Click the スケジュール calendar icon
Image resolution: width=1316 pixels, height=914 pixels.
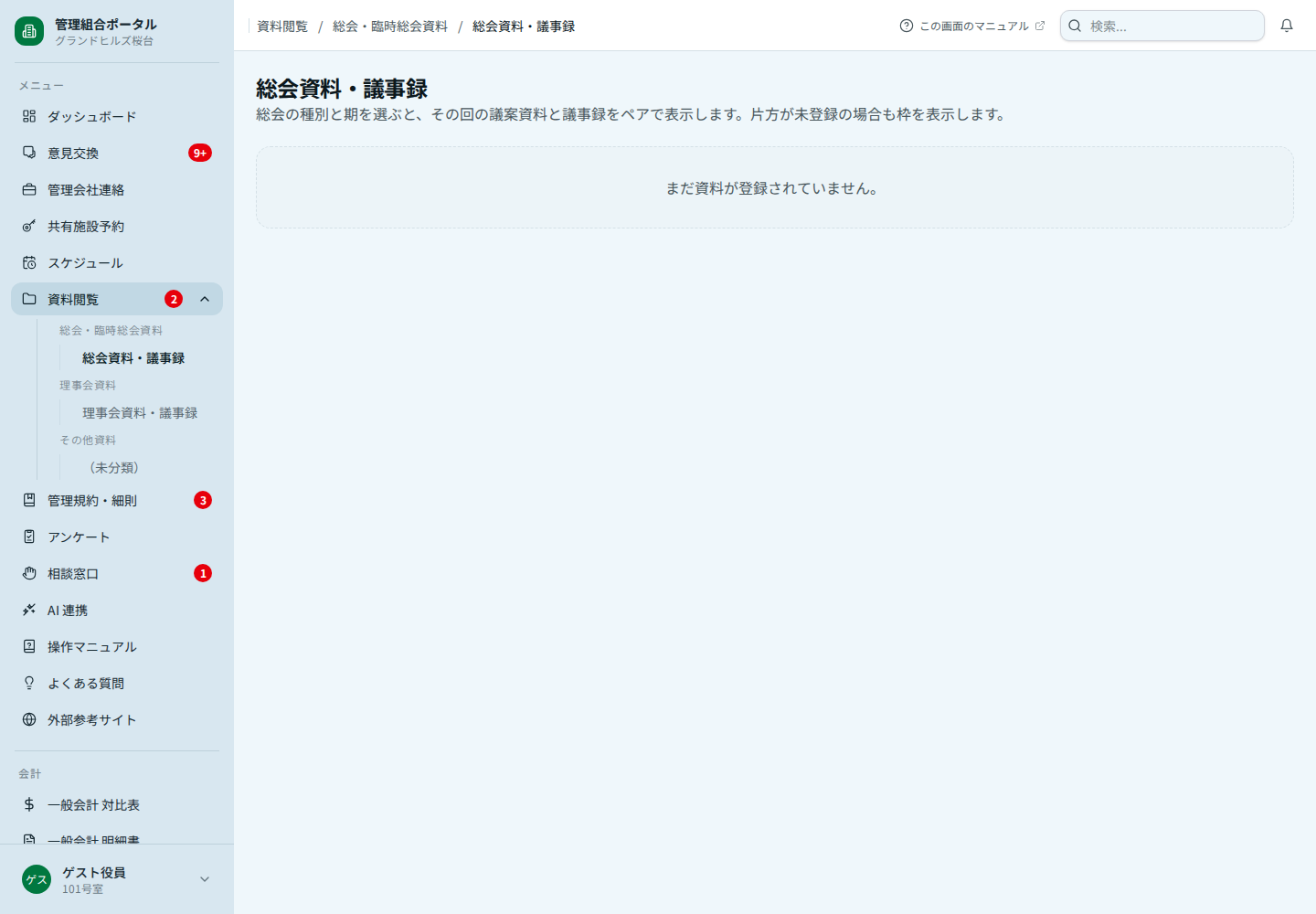29,262
